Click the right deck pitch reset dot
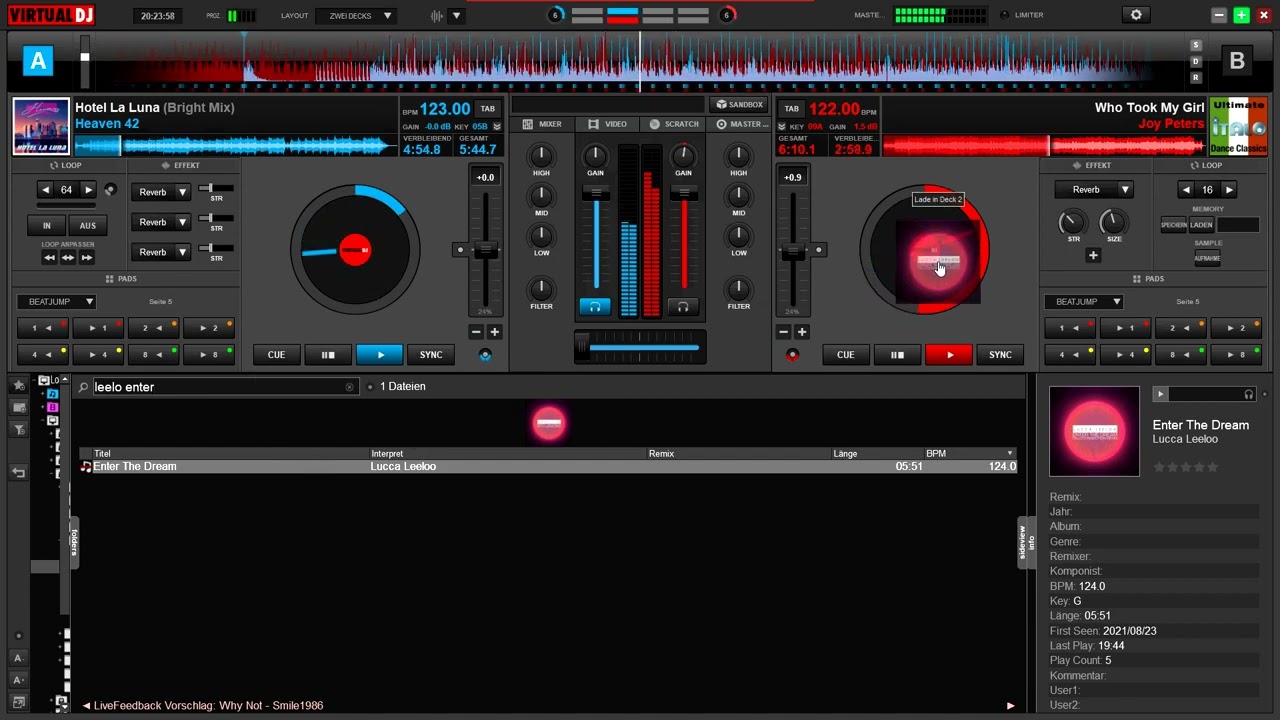Screen dimensions: 1280x720 pyautogui.click(x=818, y=250)
